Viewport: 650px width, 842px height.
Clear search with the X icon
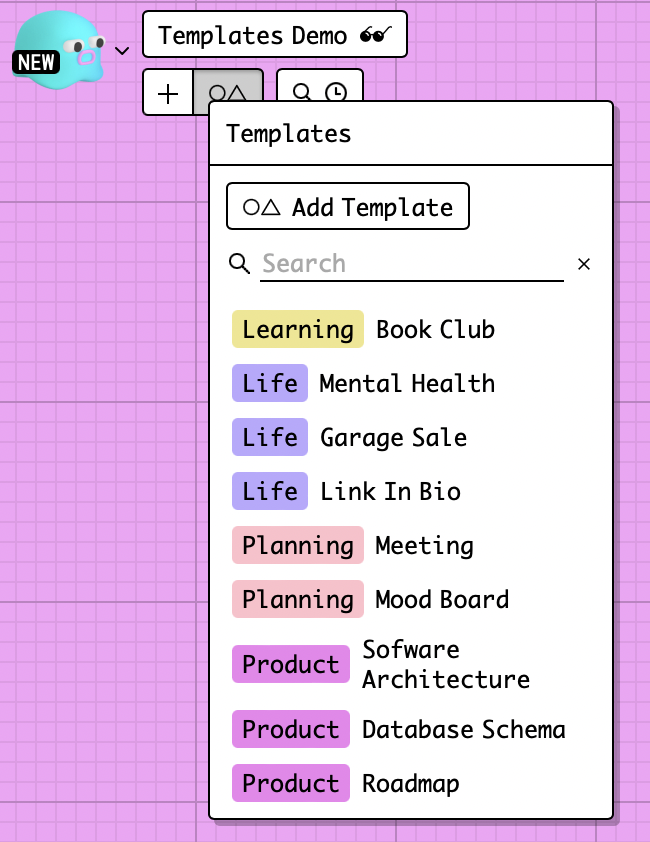coord(584,264)
